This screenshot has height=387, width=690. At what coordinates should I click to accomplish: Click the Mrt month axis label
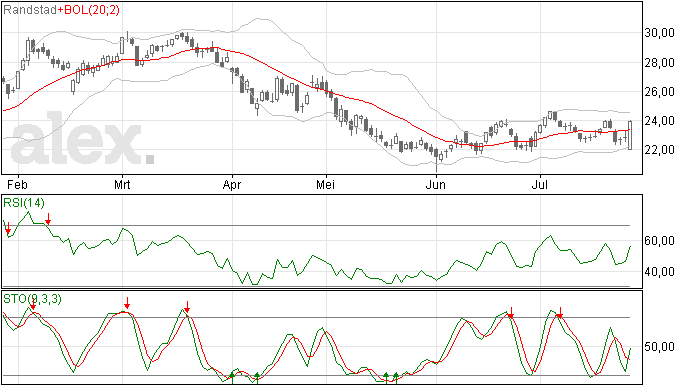122,184
